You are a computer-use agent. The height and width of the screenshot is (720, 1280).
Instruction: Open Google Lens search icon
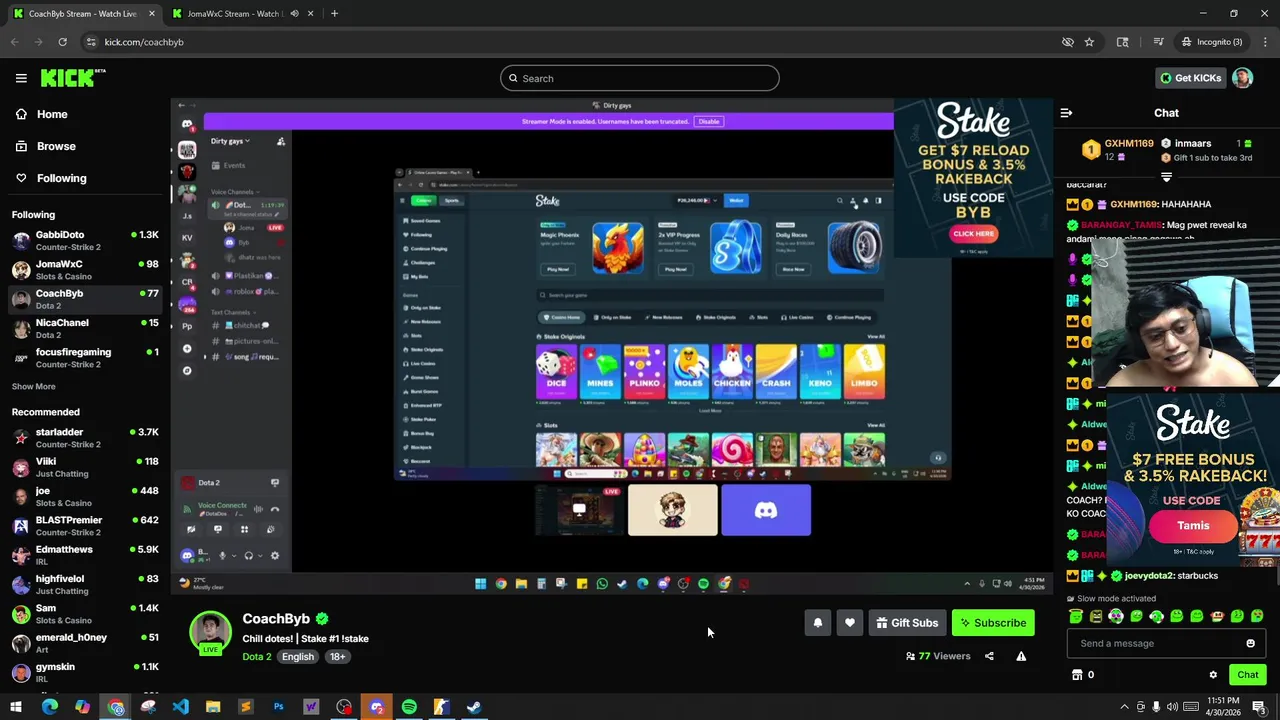[1123, 42]
